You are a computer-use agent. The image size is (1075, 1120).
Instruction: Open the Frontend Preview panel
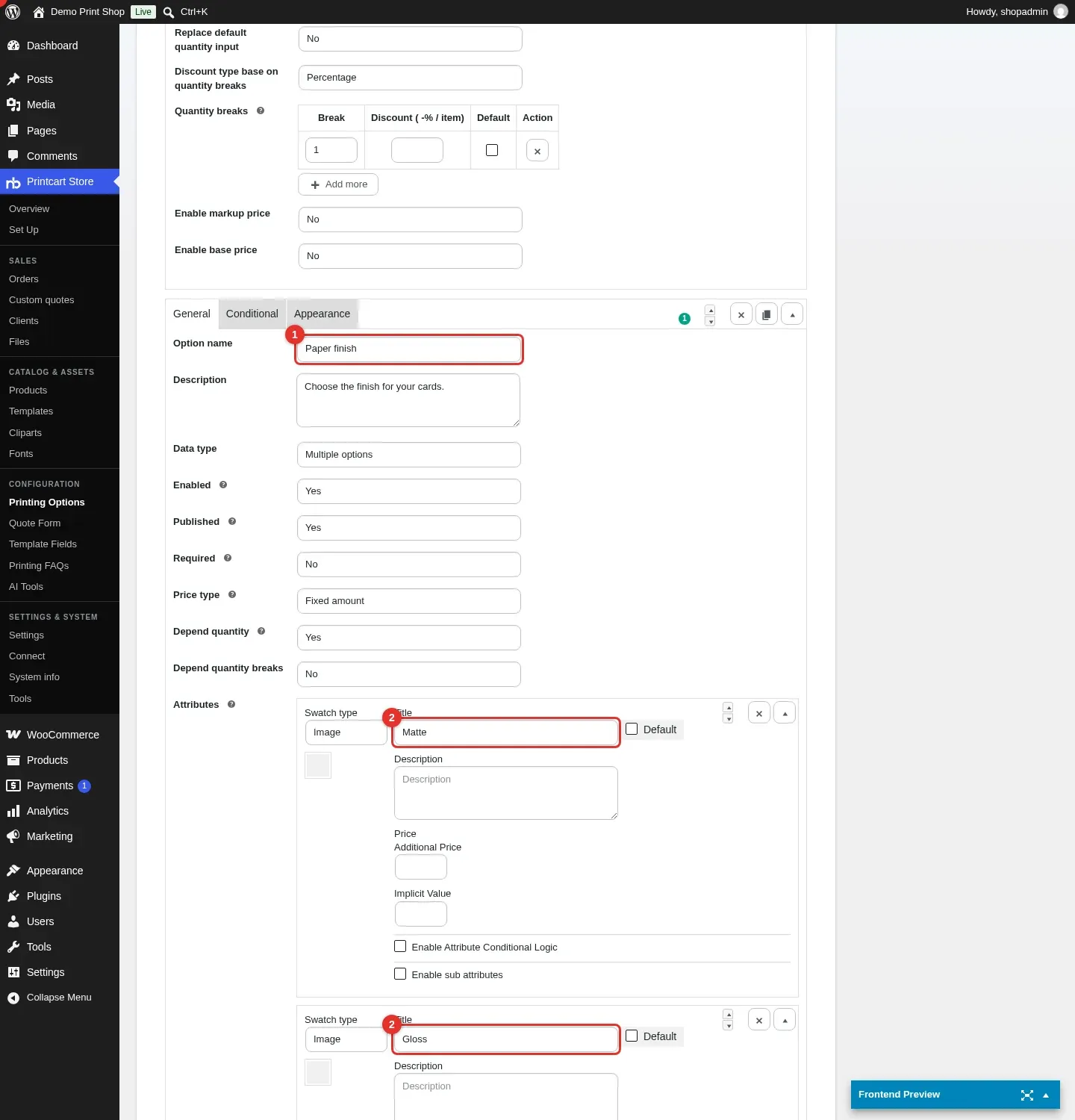(x=956, y=1095)
